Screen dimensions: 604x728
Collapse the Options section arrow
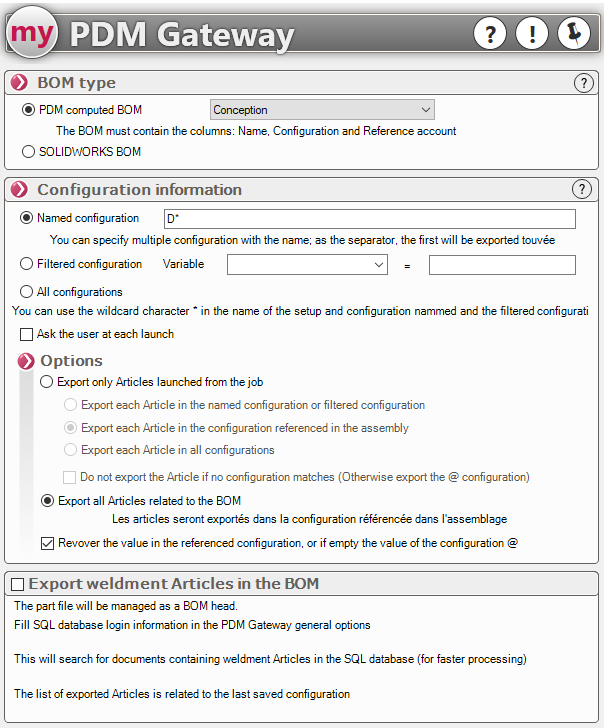coord(26,361)
